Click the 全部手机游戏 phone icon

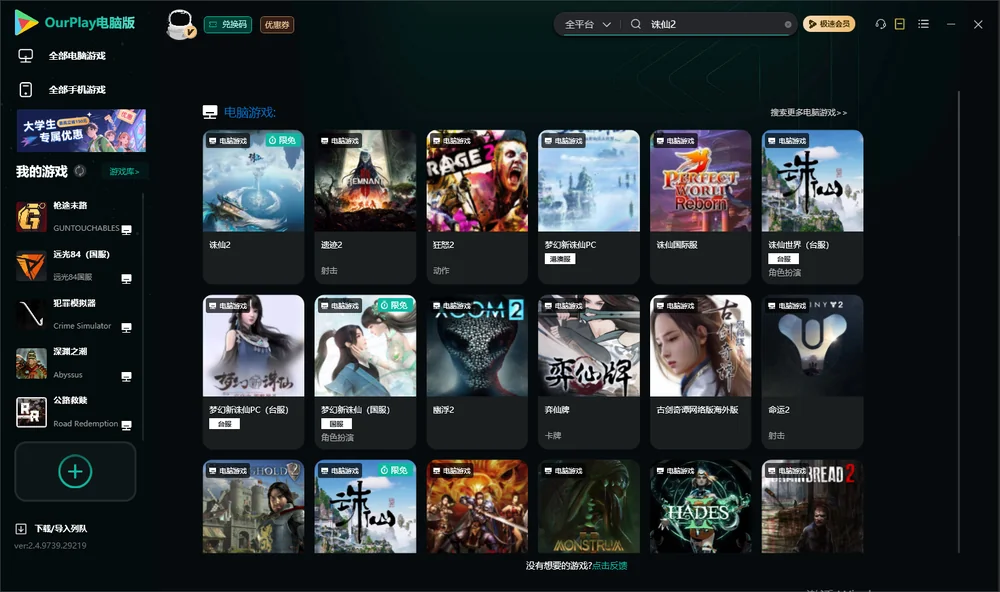(26, 90)
